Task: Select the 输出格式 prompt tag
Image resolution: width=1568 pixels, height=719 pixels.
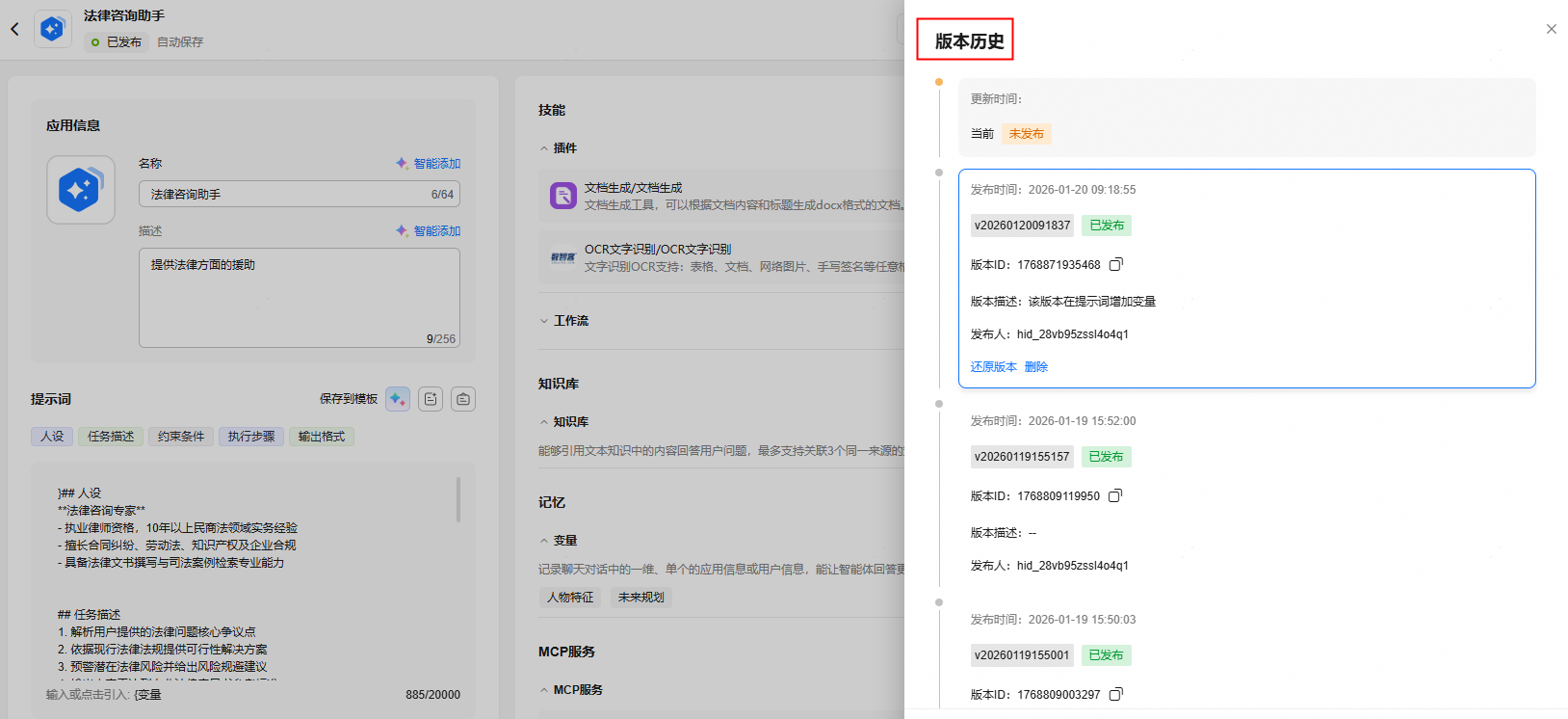Action: (322, 437)
